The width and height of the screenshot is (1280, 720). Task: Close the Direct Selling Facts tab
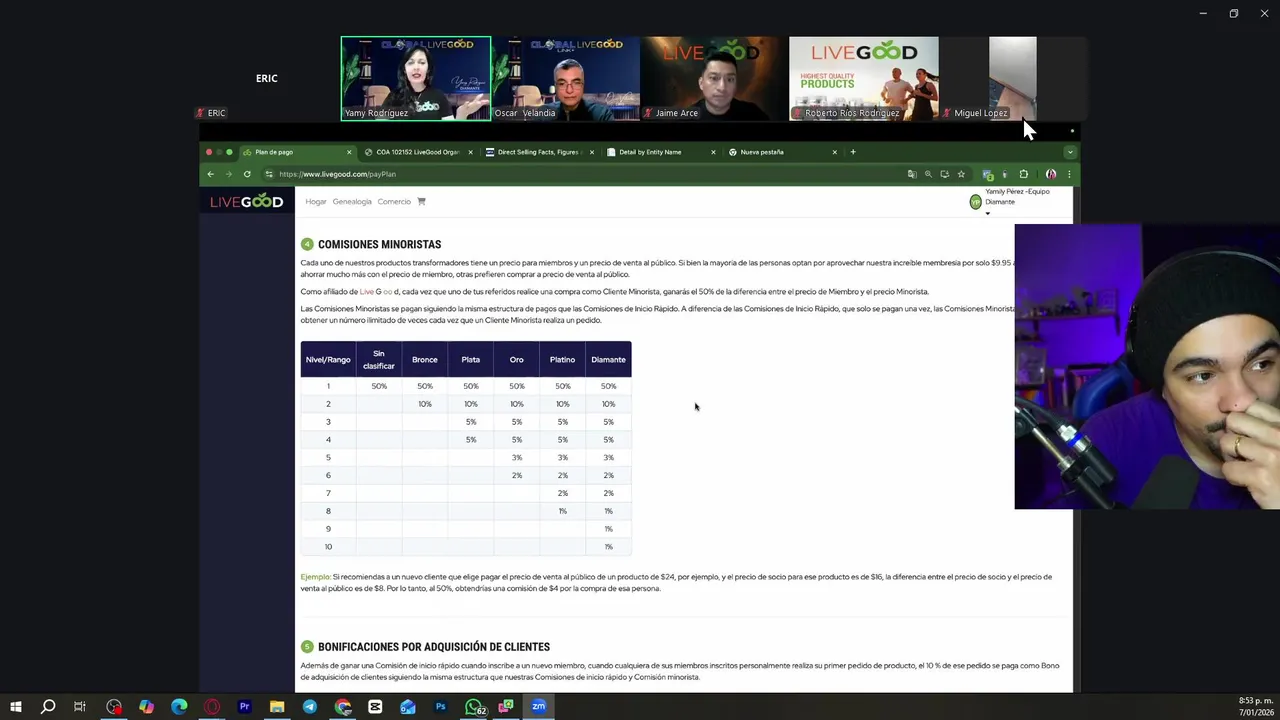[592, 152]
